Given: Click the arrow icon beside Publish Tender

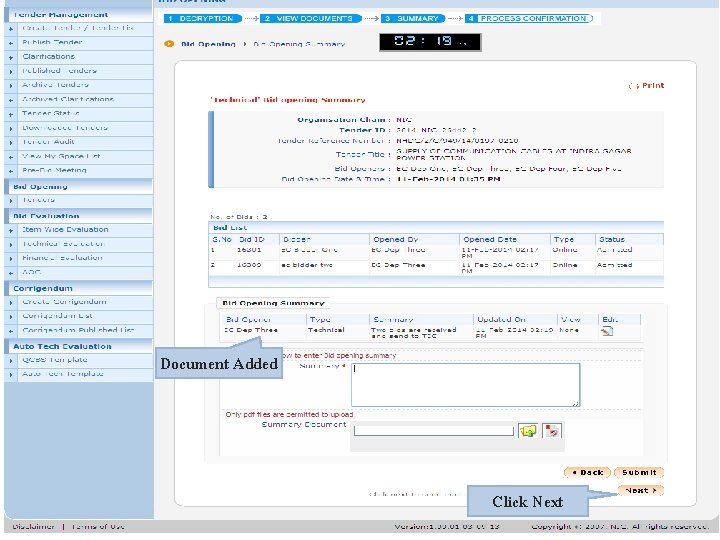Looking at the screenshot, I should pyautogui.click(x=11, y=43).
